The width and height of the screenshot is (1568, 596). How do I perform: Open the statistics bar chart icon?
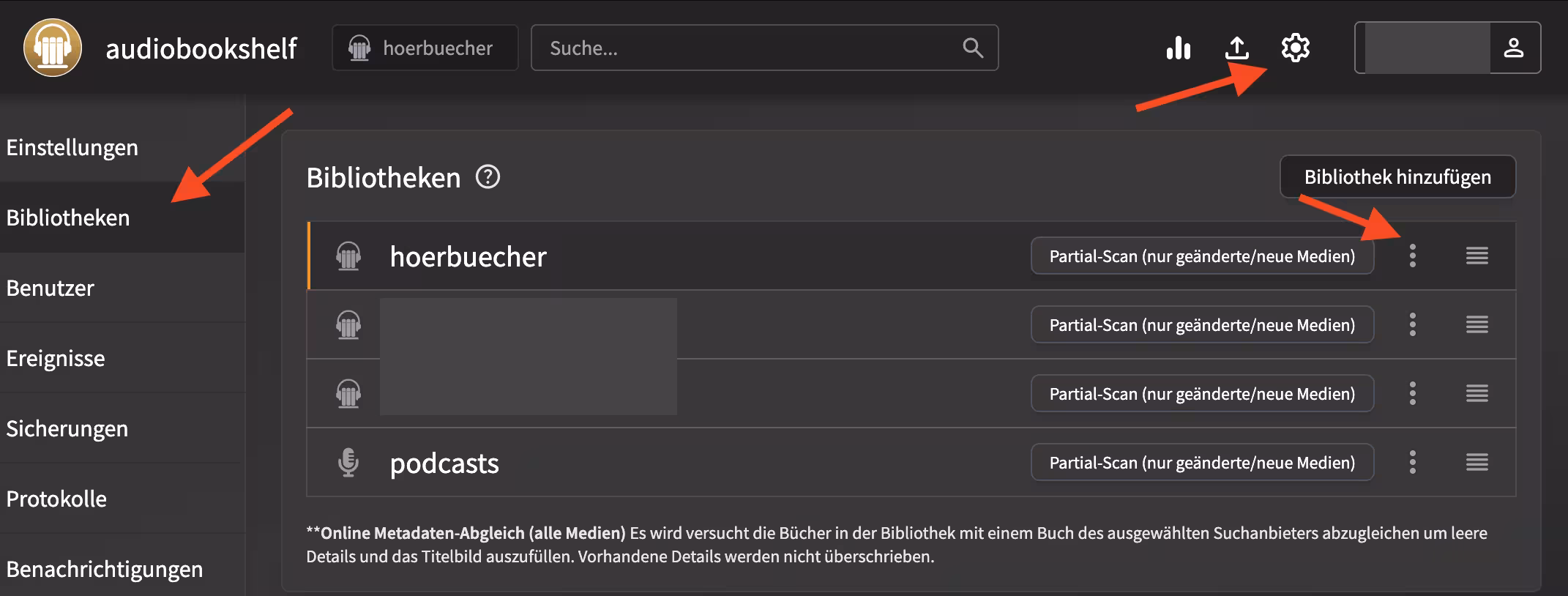pos(1178,48)
